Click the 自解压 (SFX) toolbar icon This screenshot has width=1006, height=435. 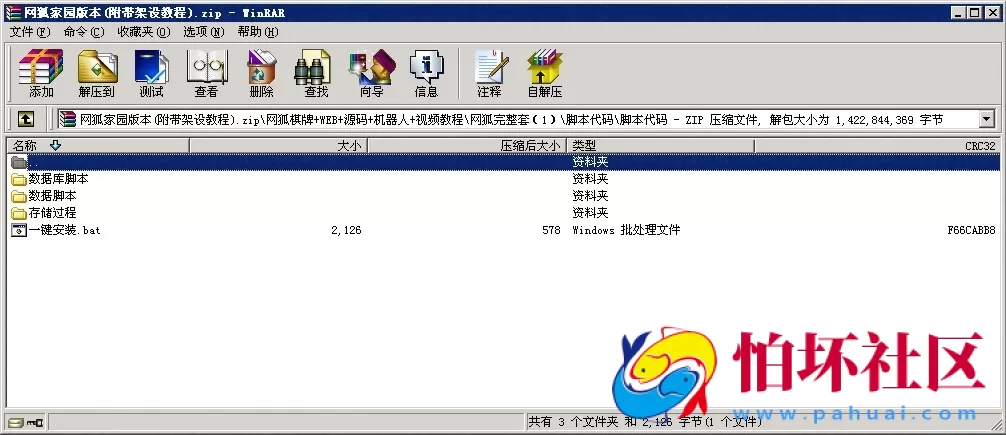545,73
